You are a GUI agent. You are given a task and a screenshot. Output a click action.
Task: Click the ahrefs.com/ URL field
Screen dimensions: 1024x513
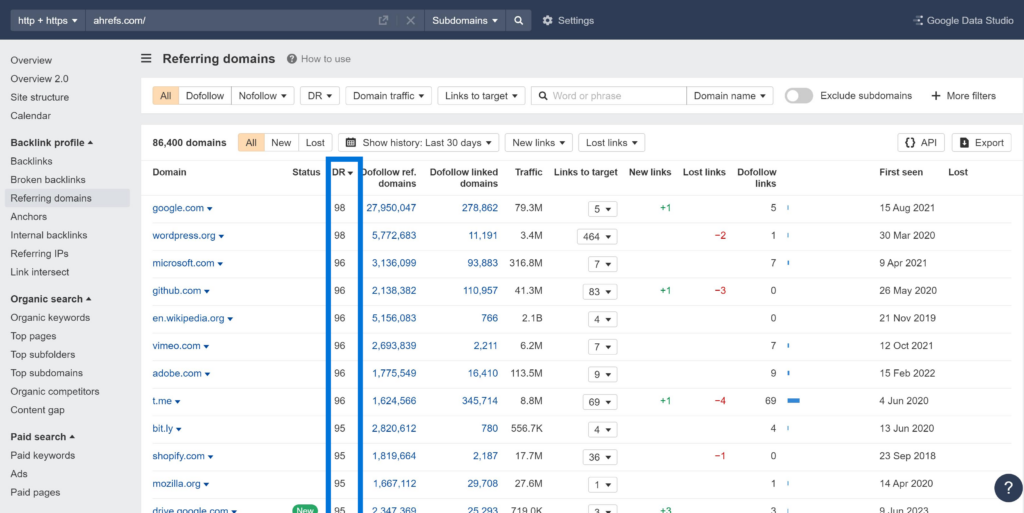(229, 20)
